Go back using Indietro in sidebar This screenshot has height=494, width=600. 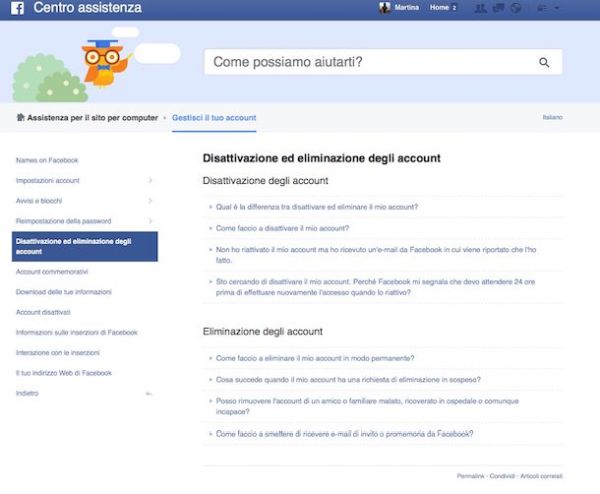(x=28, y=393)
